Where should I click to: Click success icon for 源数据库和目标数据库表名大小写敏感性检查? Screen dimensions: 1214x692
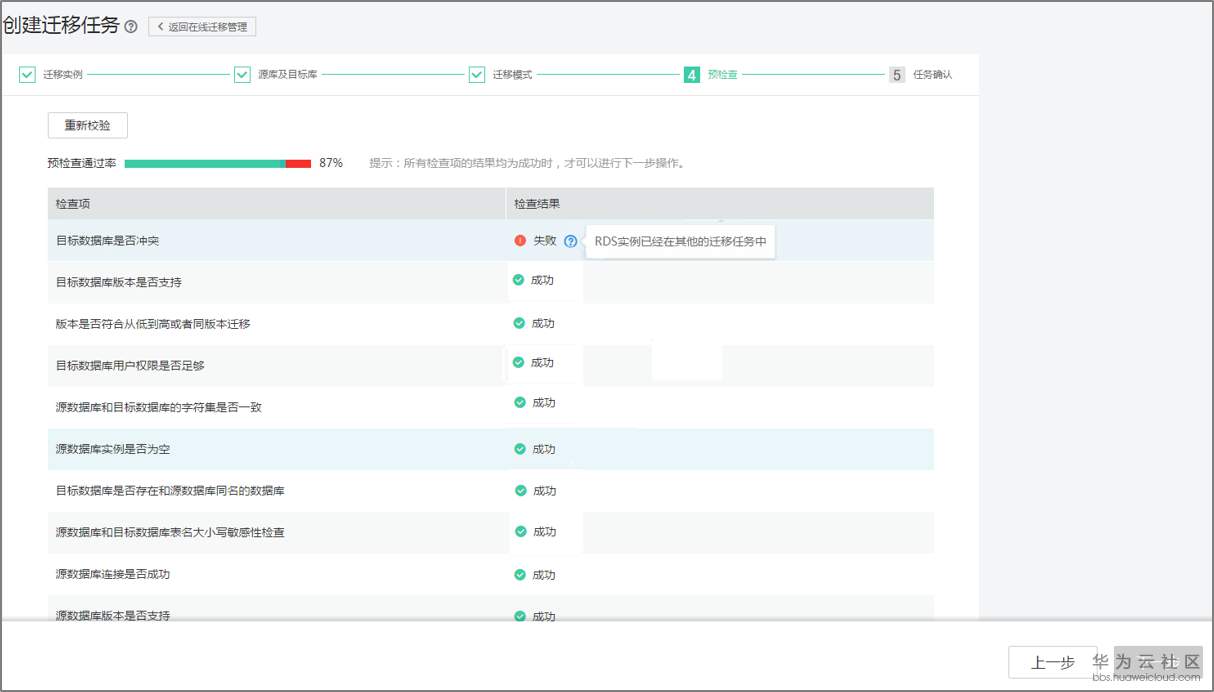pyautogui.click(x=521, y=531)
